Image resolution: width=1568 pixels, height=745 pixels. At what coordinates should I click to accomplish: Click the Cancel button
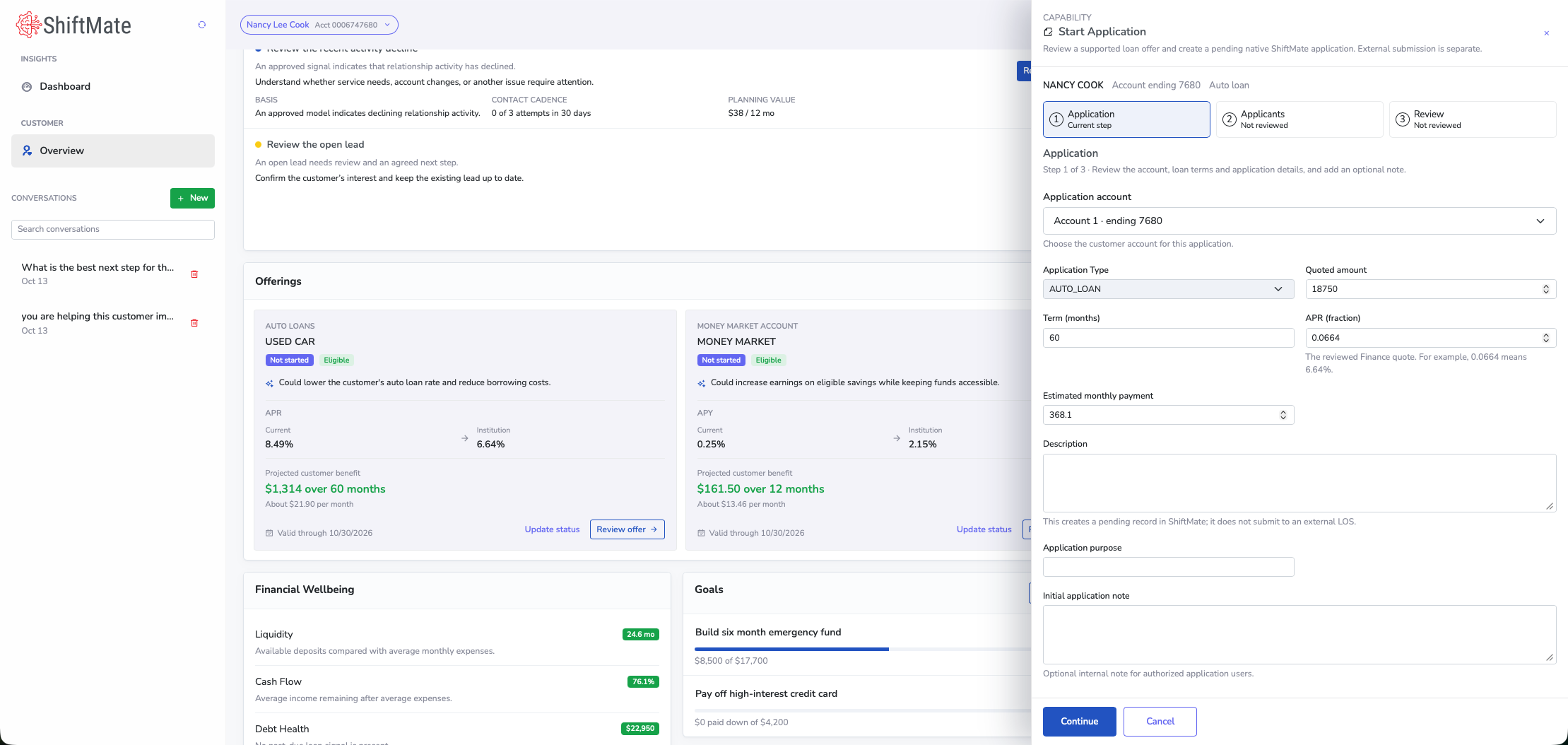point(1160,722)
